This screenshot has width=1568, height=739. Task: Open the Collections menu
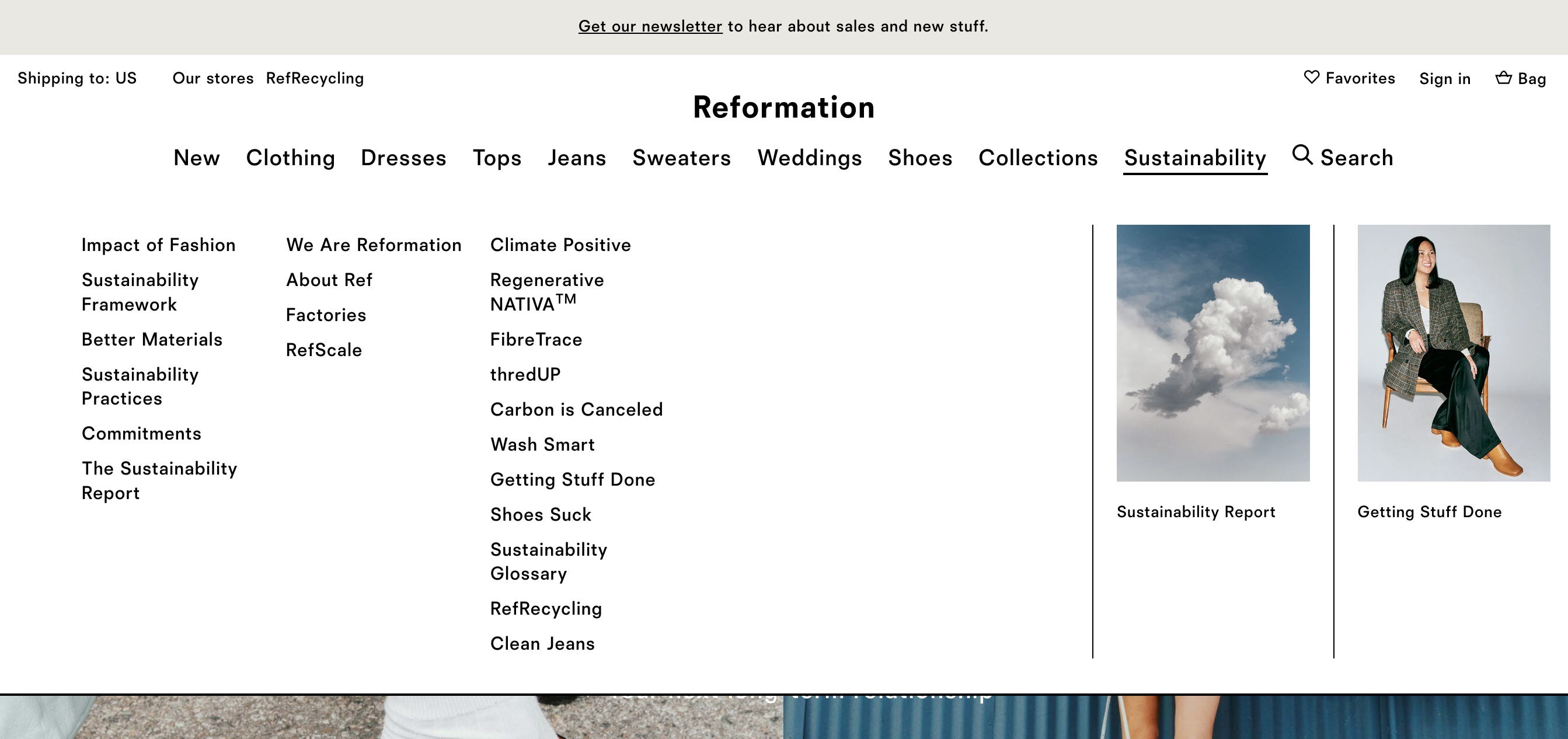[1038, 158]
